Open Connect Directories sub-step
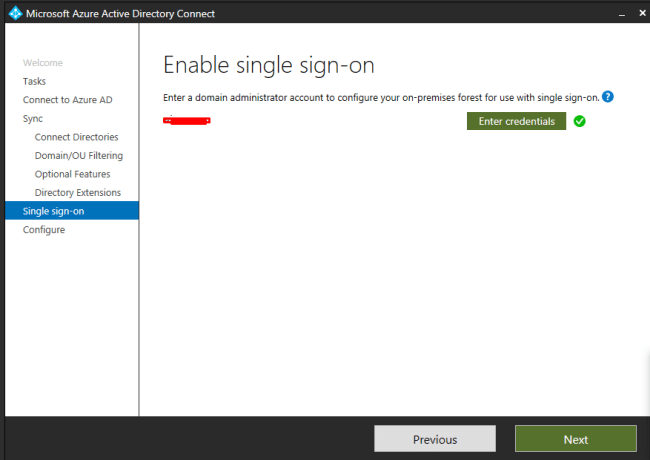Viewport: 650px width, 460px height. (76, 137)
